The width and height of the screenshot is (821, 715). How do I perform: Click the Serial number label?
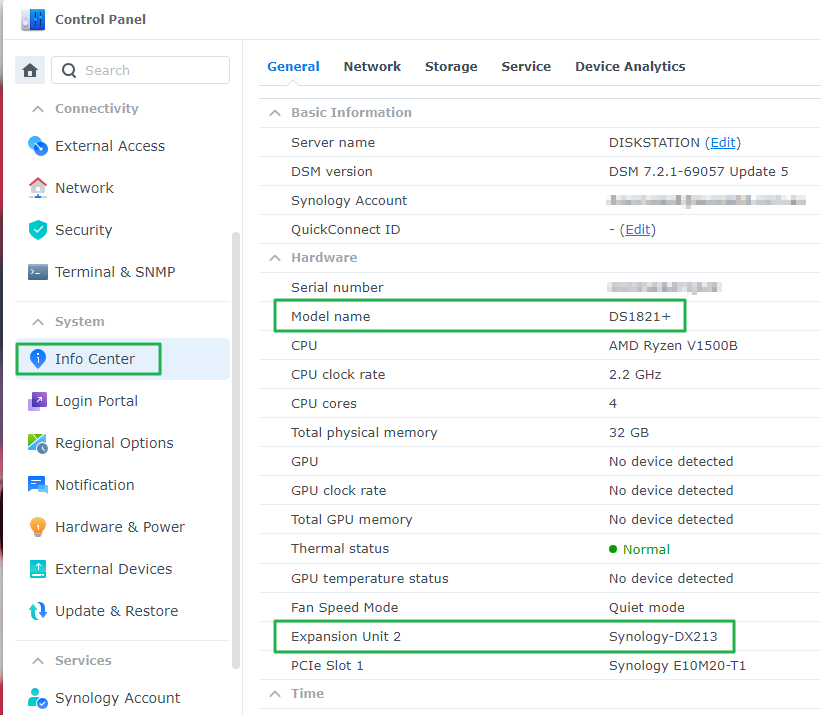pyautogui.click(x=337, y=287)
